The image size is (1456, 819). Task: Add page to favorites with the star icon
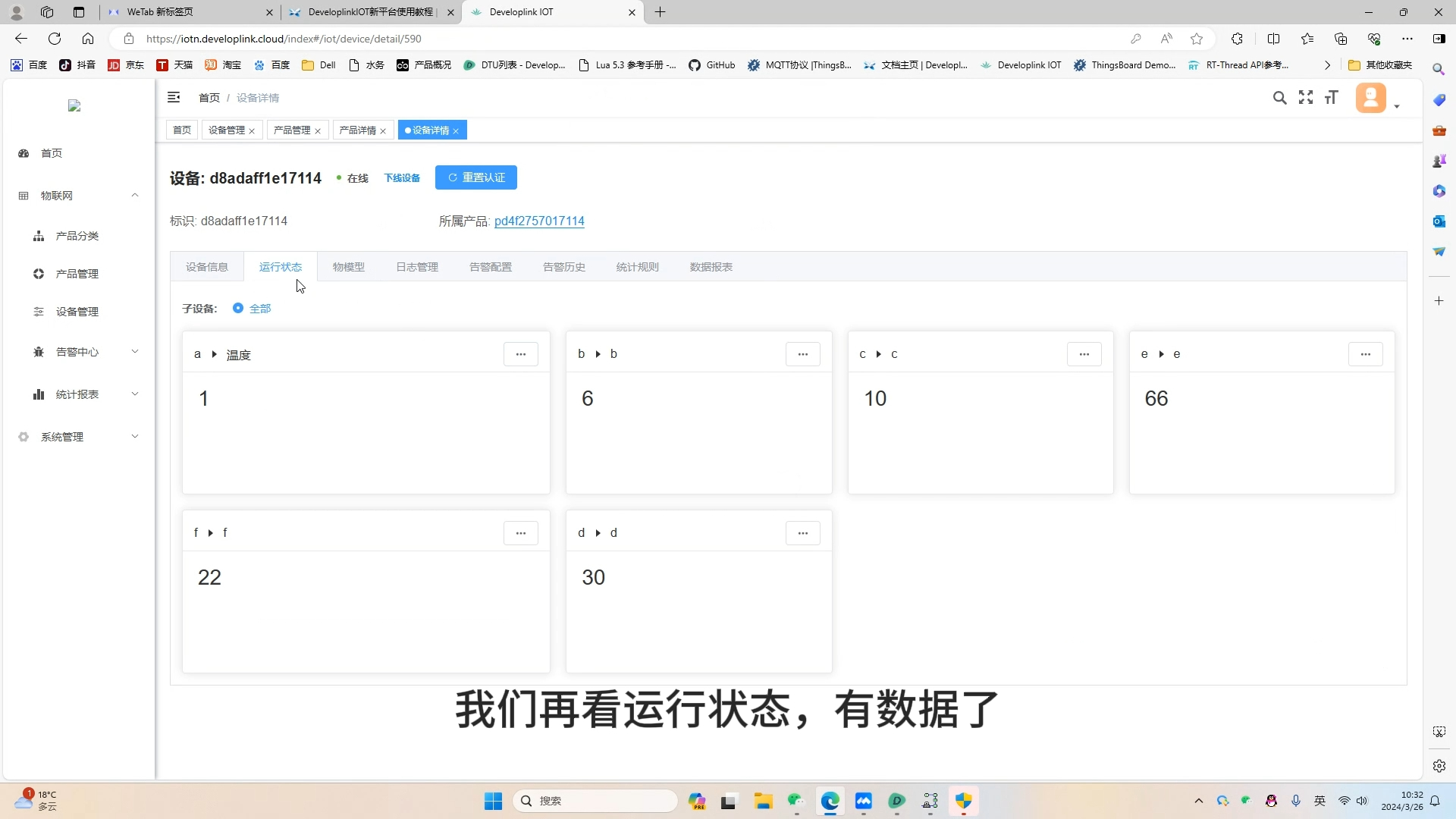click(1197, 39)
